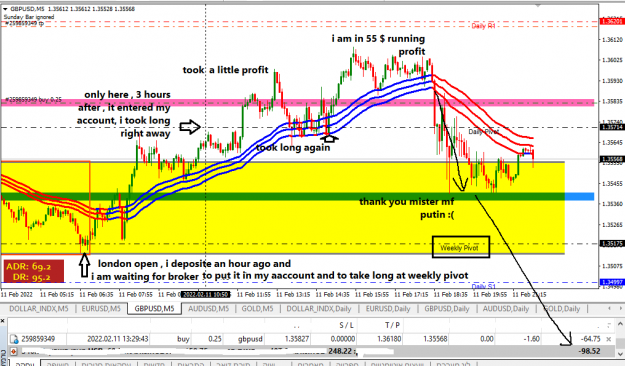
Task: Click the balance row icon under the order
Action: click(14, 351)
